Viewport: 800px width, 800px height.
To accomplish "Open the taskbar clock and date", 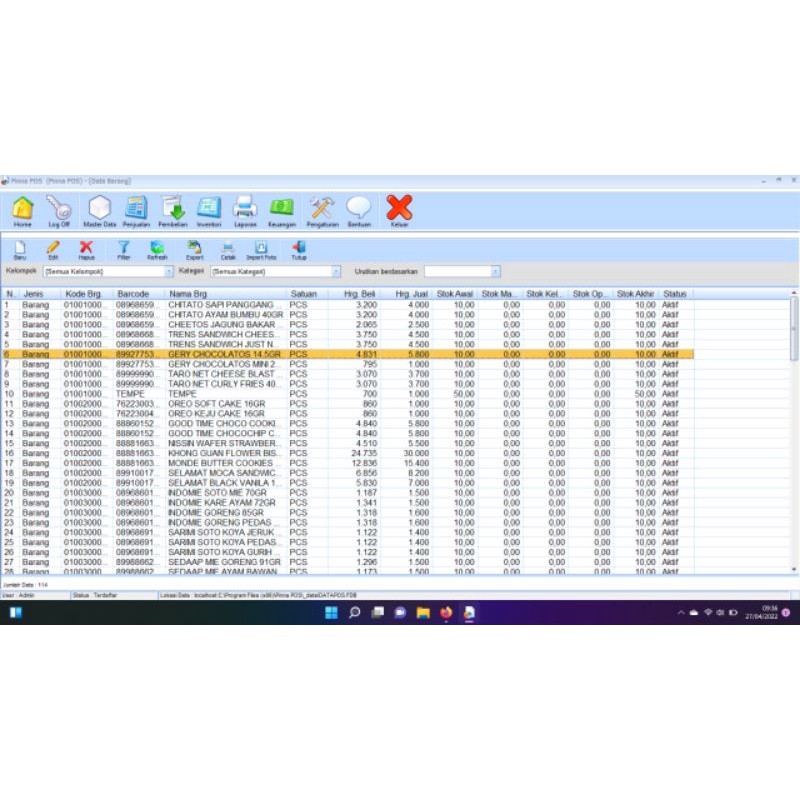I will tap(762, 613).
